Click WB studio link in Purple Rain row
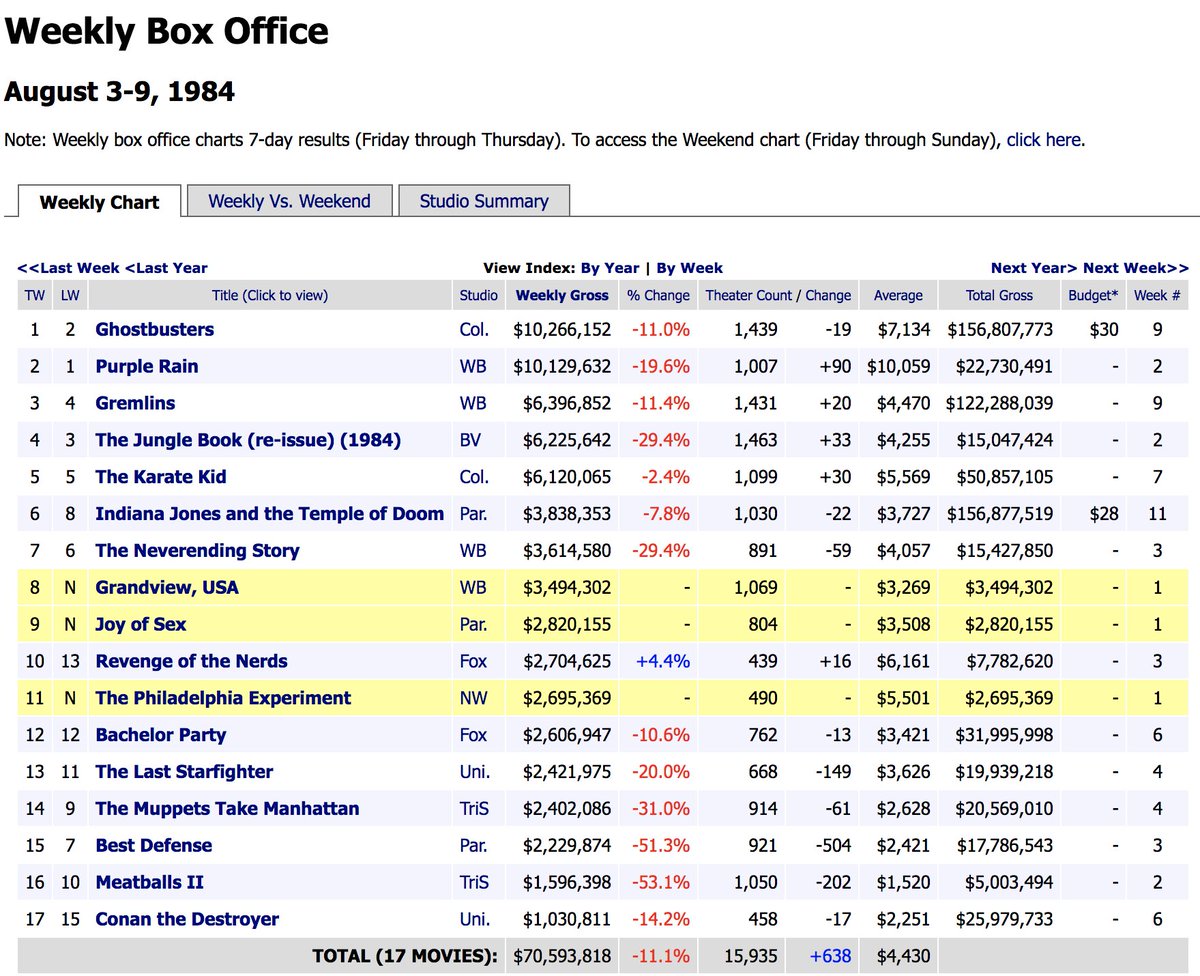Viewport: 1200px width, 976px height. click(473, 366)
